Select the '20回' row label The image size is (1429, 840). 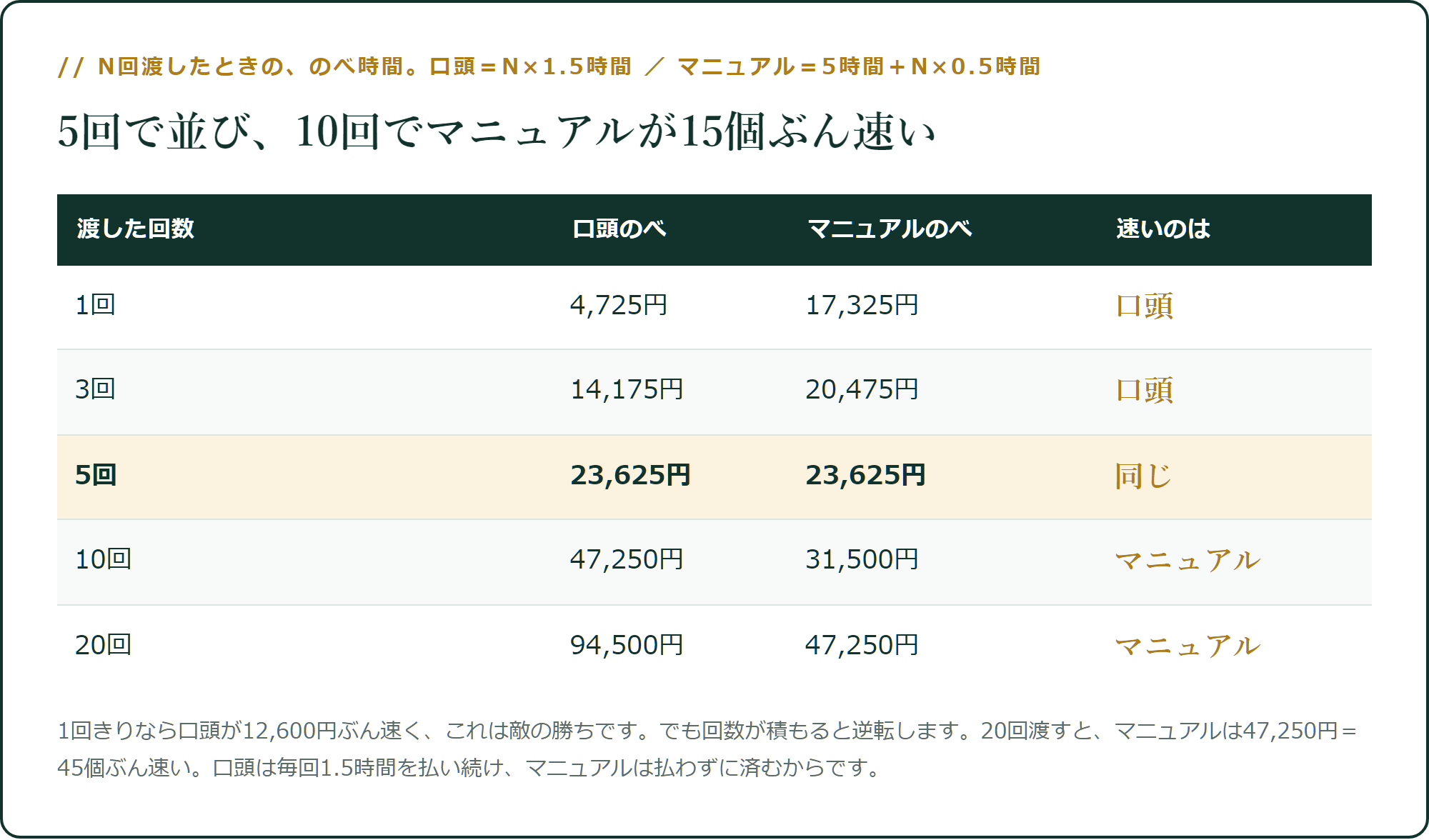pos(104,645)
